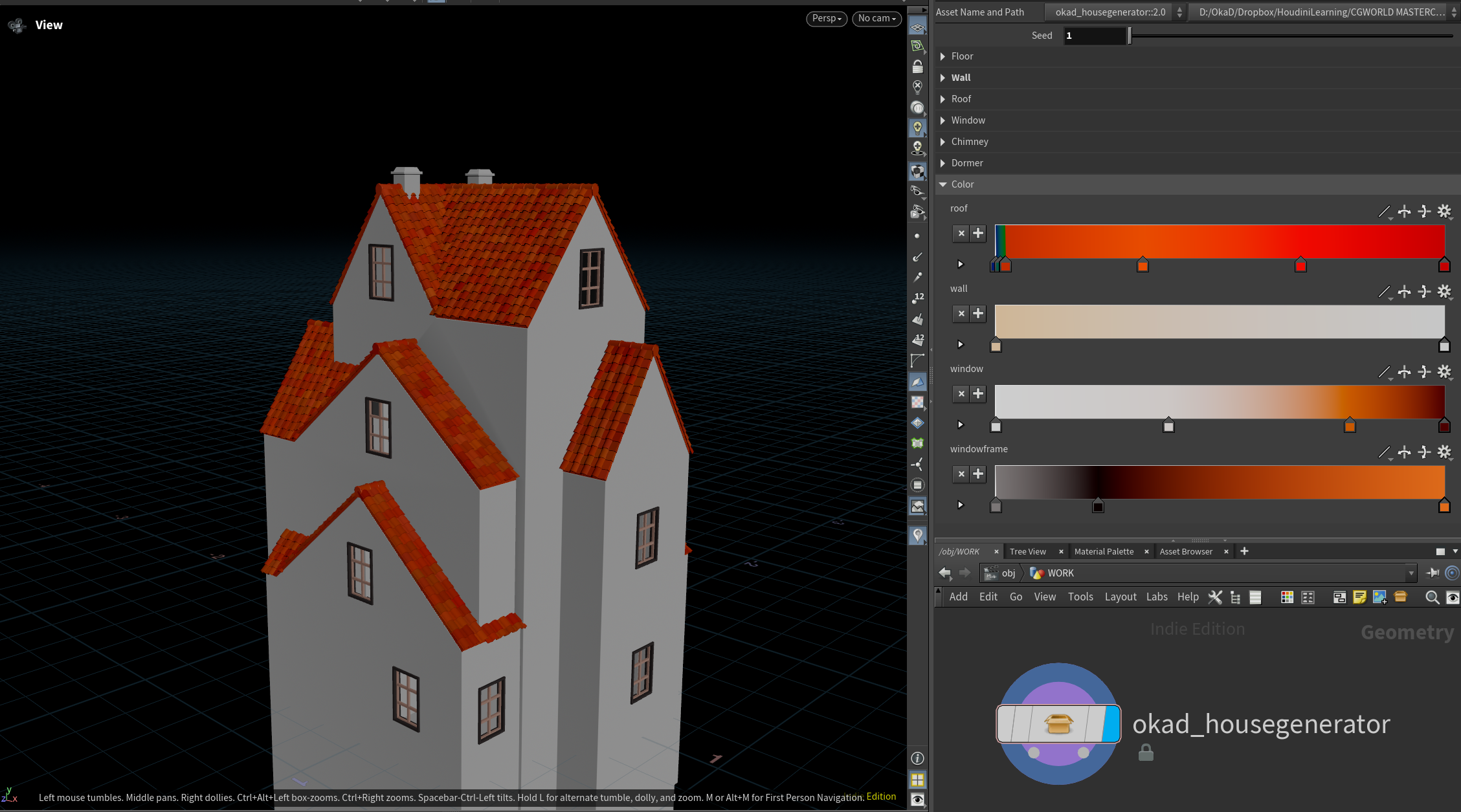
Task: Click the X button to remove window ramp point
Action: coord(961,393)
